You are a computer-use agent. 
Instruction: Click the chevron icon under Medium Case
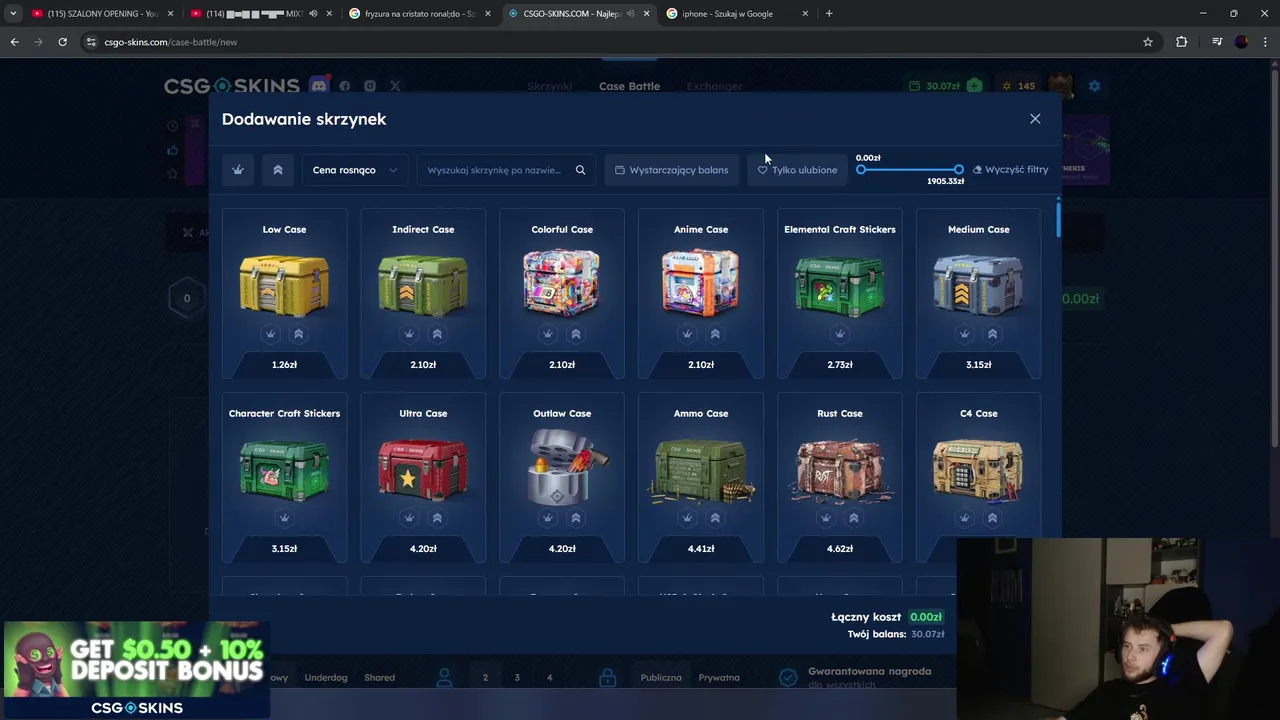(993, 334)
